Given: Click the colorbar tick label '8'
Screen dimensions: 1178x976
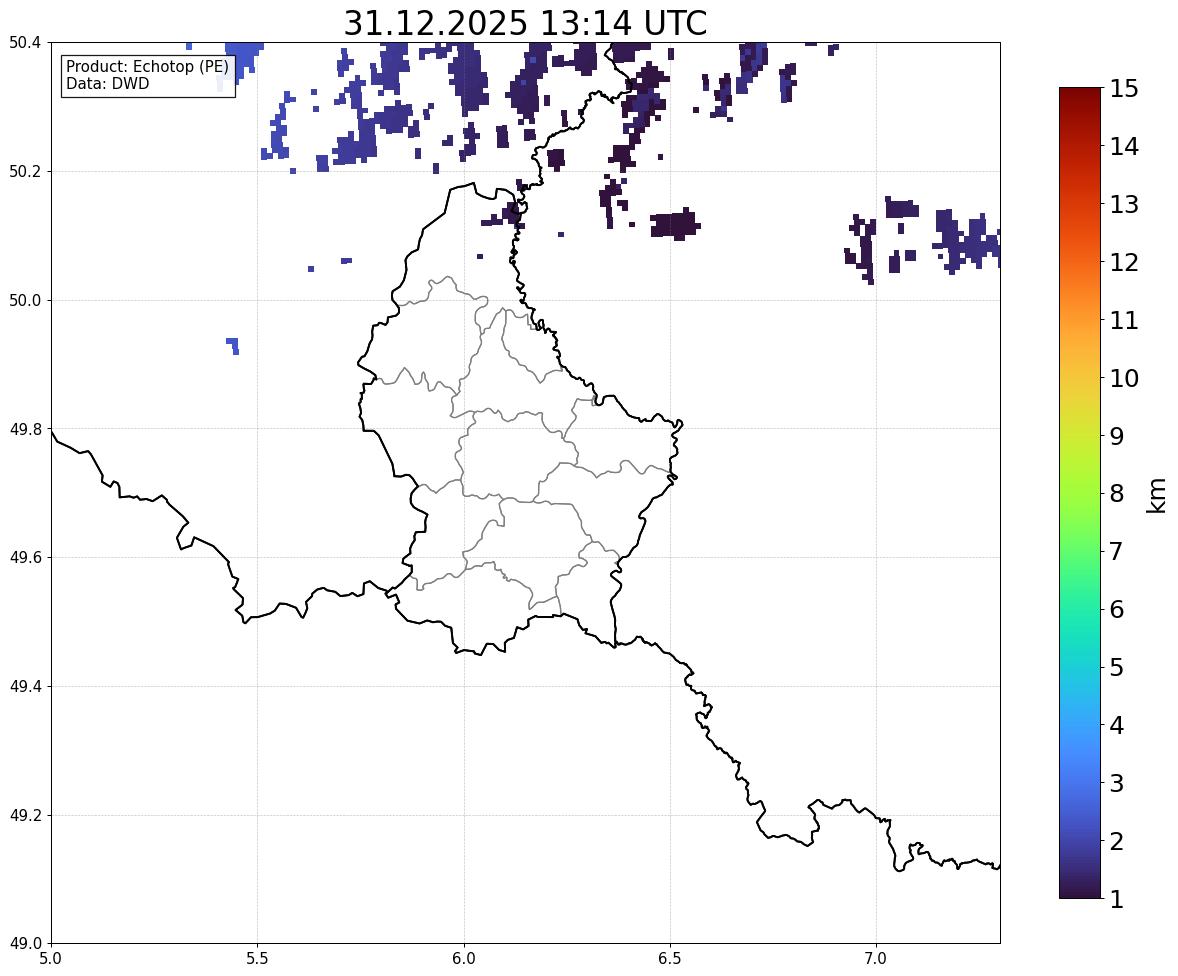Looking at the screenshot, I should (1117, 494).
